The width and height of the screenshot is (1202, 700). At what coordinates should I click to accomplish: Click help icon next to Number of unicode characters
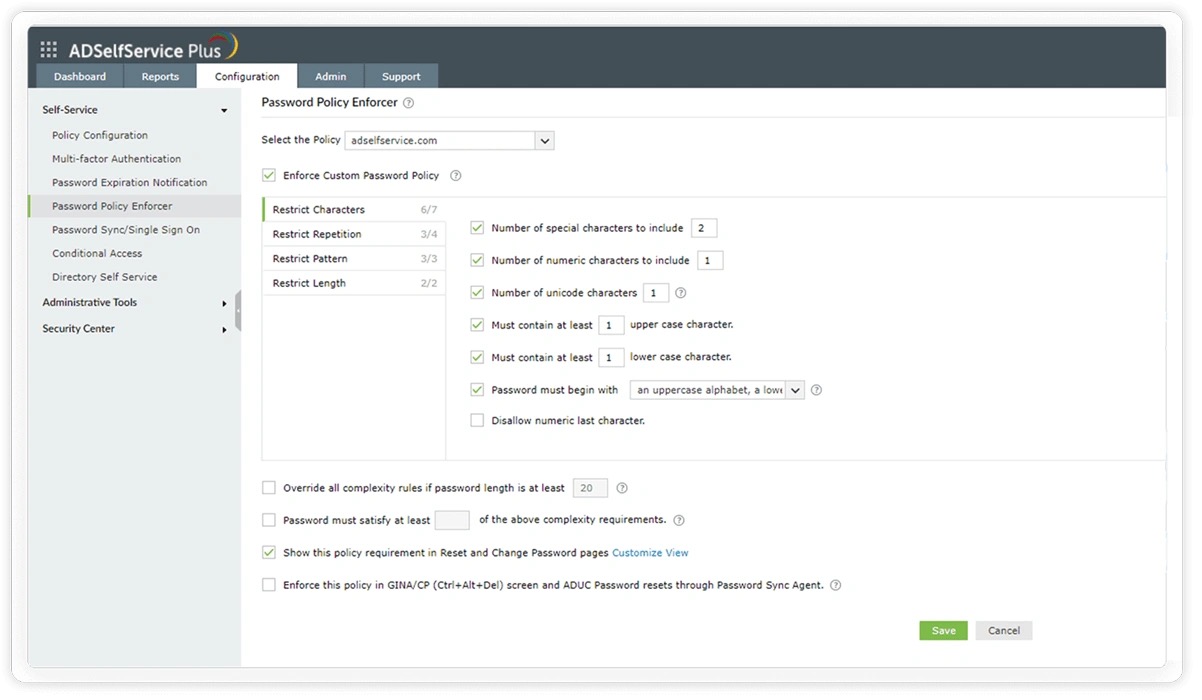click(681, 293)
